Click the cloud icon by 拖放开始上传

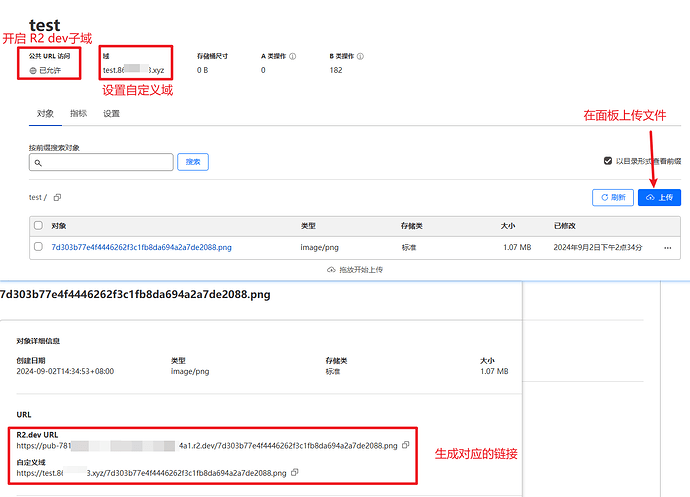[331, 270]
